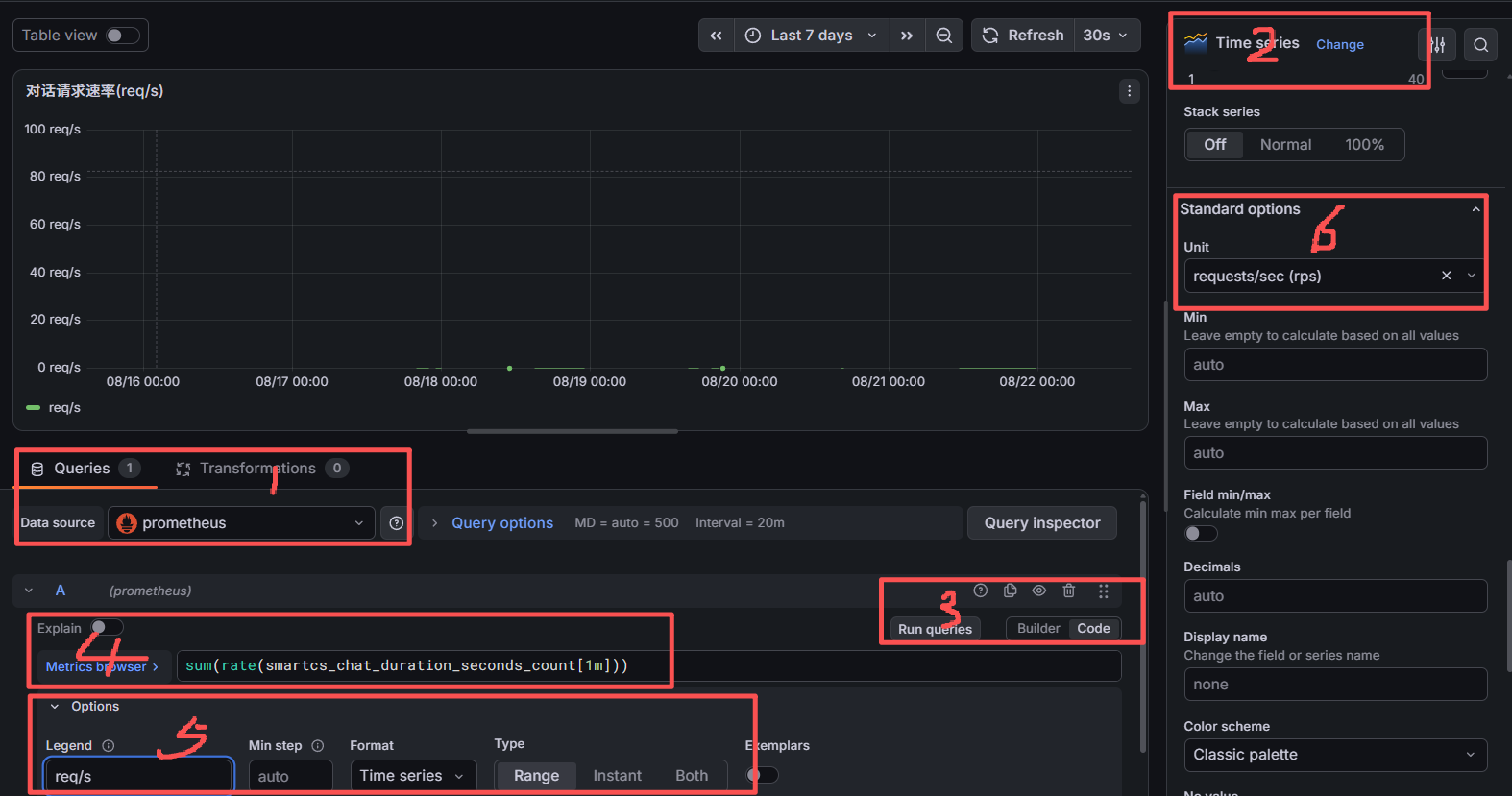Open the Format Time series dropdown

[413, 776]
